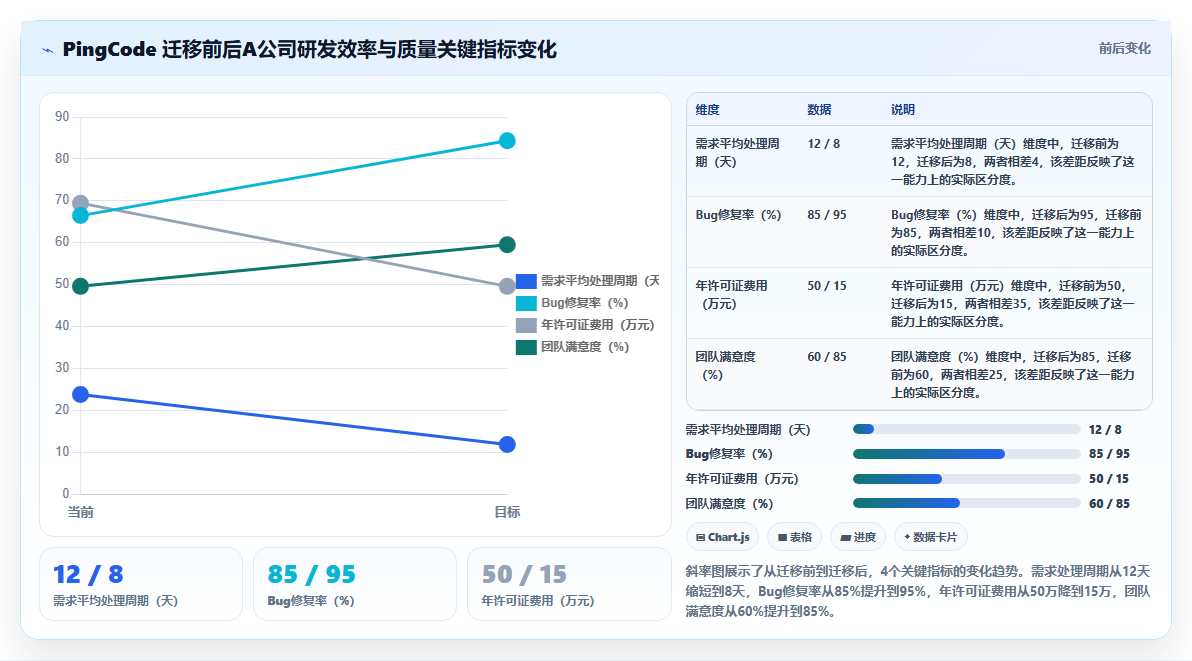Viewport: 1192px width, 661px height.
Task: Click the 50 / 15 data card
Action: tap(569, 584)
